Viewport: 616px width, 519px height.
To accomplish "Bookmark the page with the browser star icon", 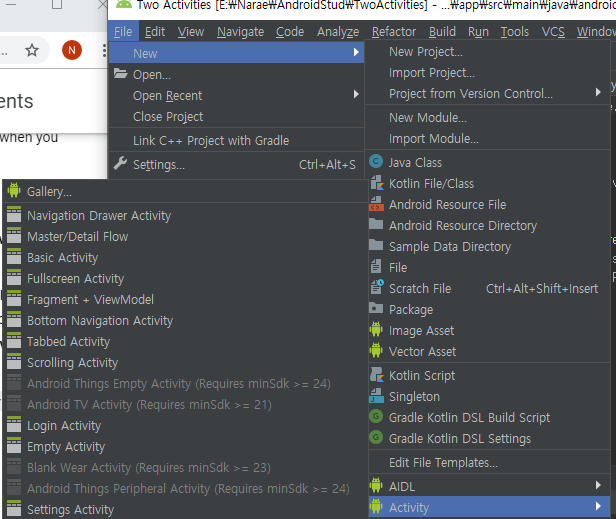I will coord(32,50).
